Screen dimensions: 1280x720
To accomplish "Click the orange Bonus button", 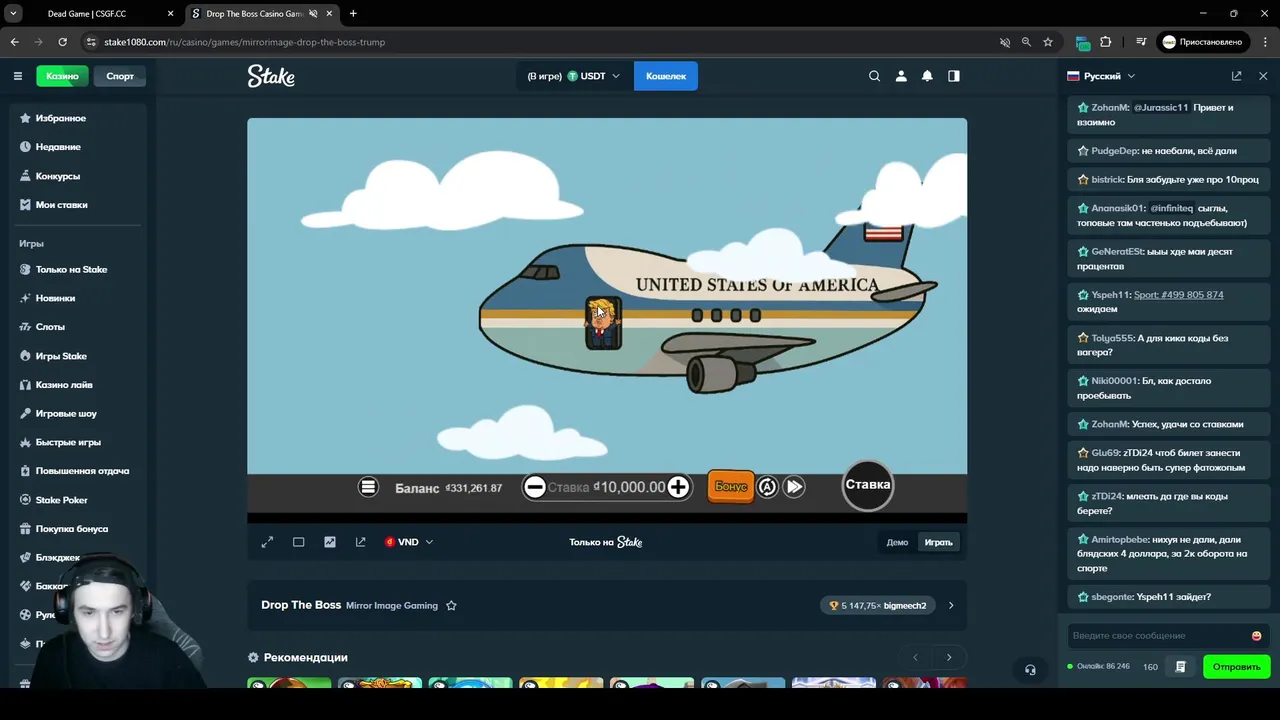I will [731, 486].
